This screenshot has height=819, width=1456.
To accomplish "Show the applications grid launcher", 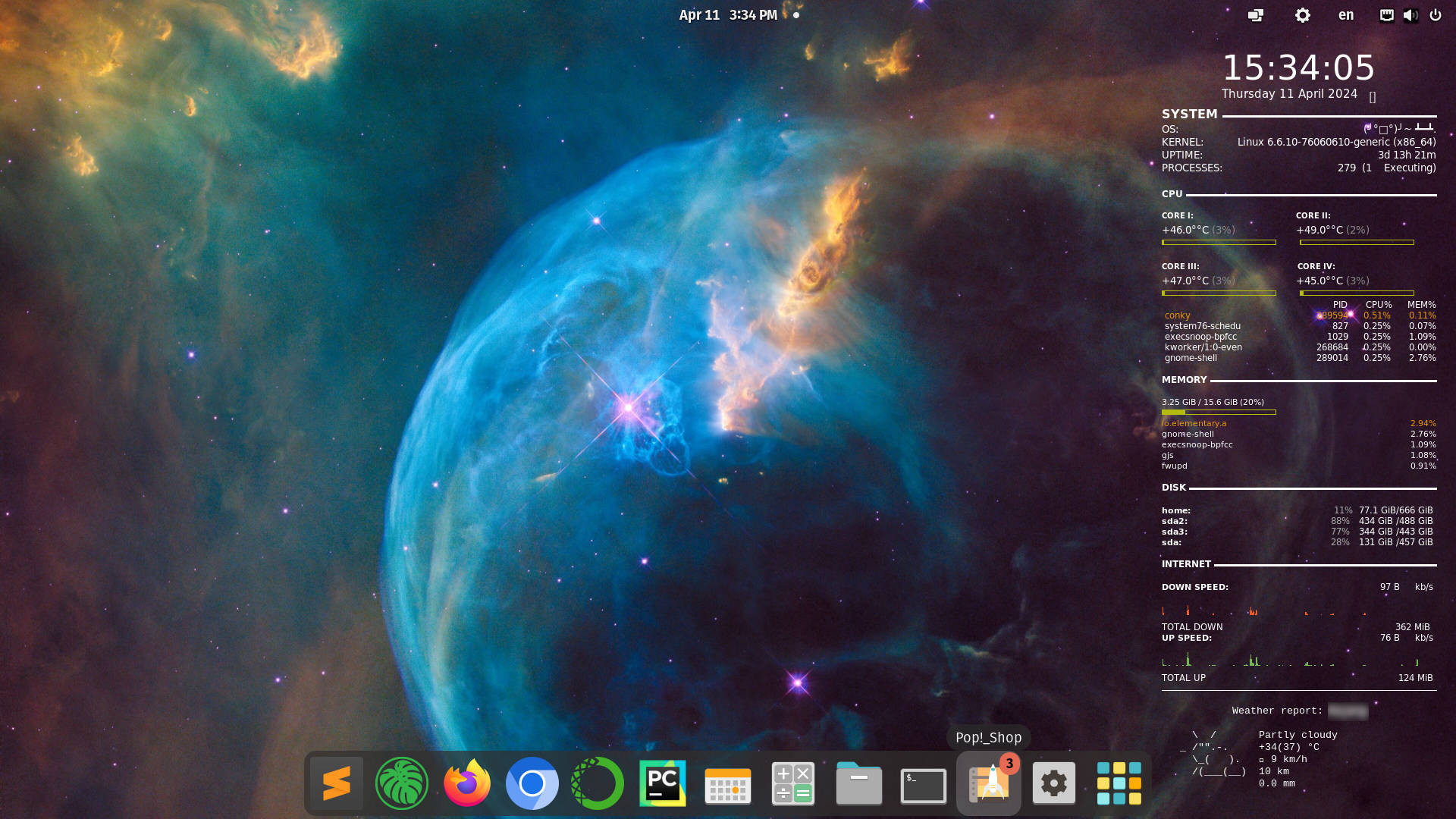I will (1119, 783).
